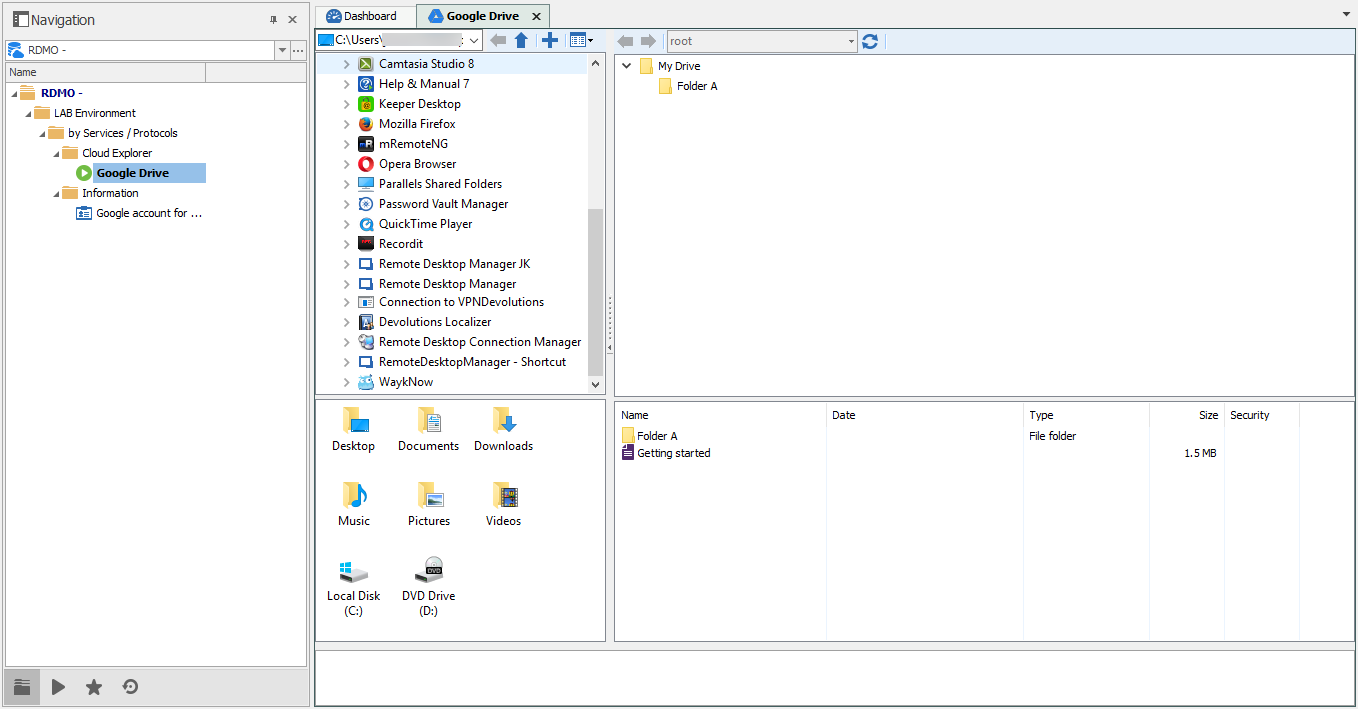Collapse the Cloud Explorer folder
The width and height of the screenshot is (1358, 709).
click(x=56, y=153)
